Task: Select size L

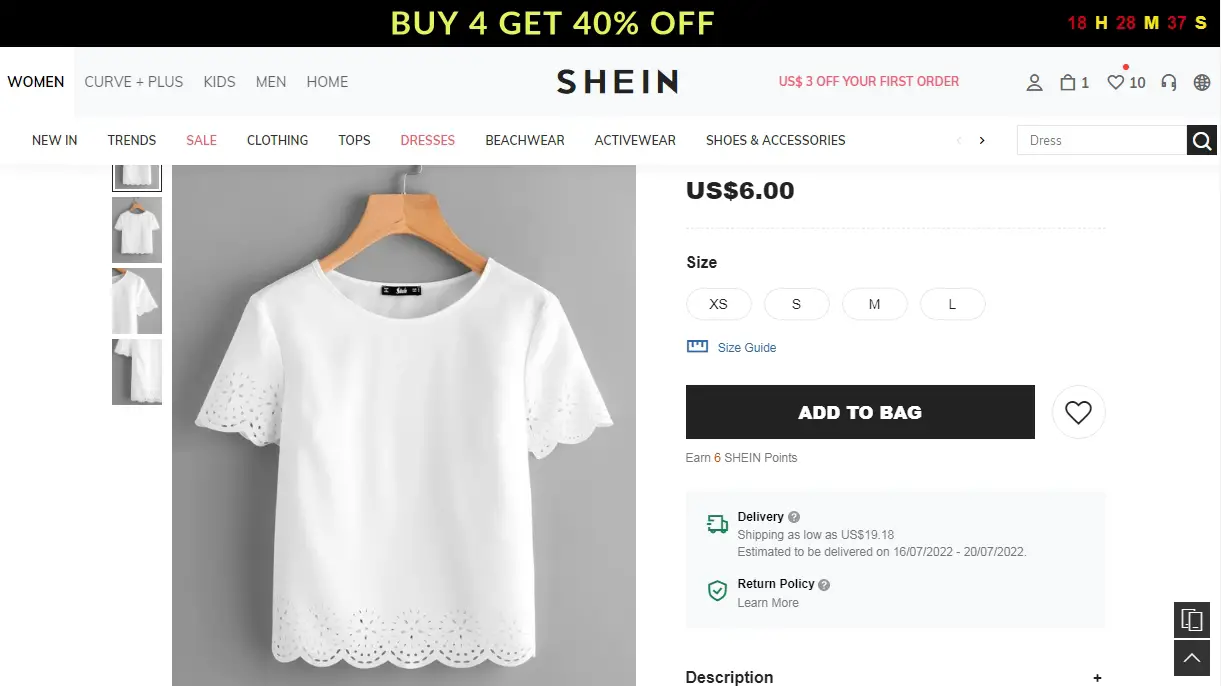Action: [x=952, y=304]
